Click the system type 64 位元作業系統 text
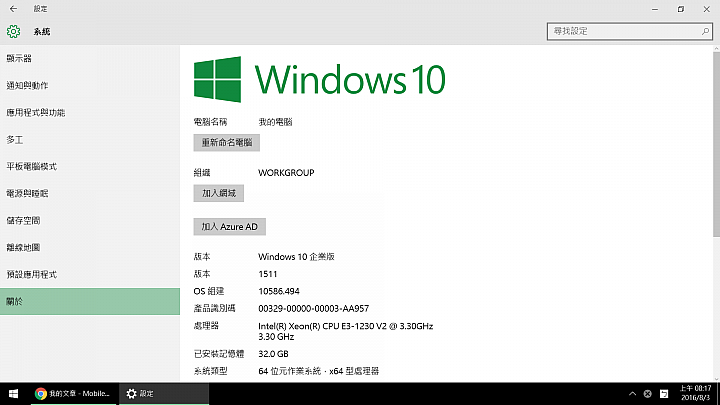Viewport: 720px width, 405px height. coord(319,371)
